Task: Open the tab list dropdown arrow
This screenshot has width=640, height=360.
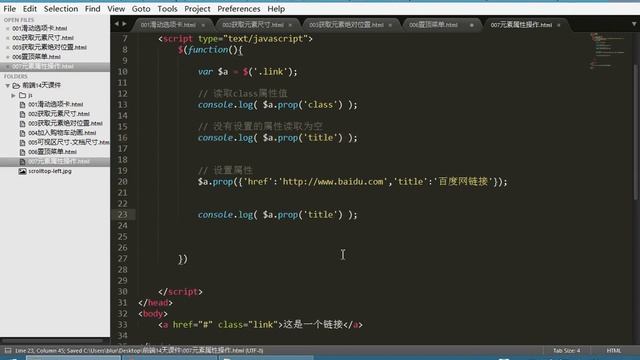Action: [634, 24]
